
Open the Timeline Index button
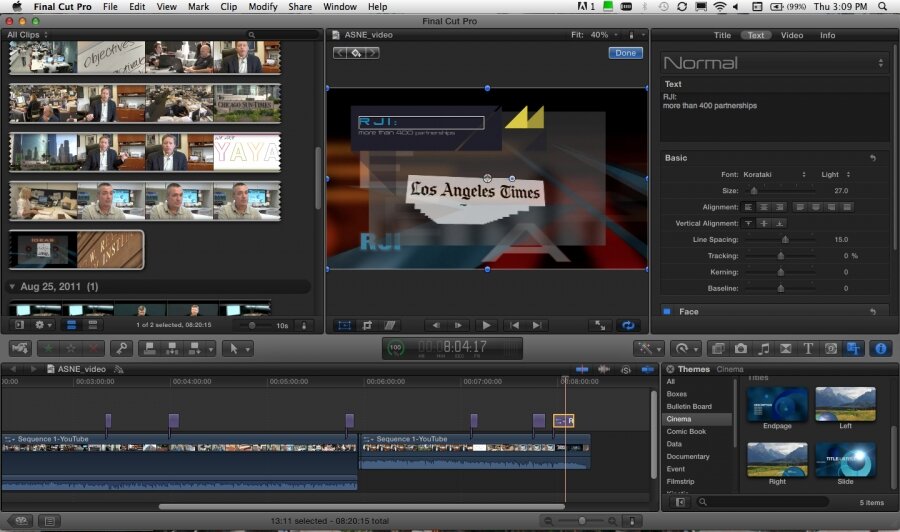click(49, 521)
